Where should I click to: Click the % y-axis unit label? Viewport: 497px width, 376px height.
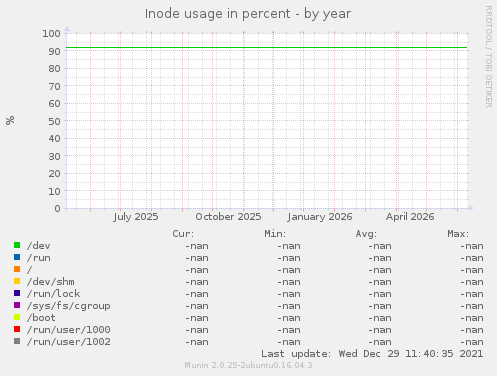tap(10, 120)
